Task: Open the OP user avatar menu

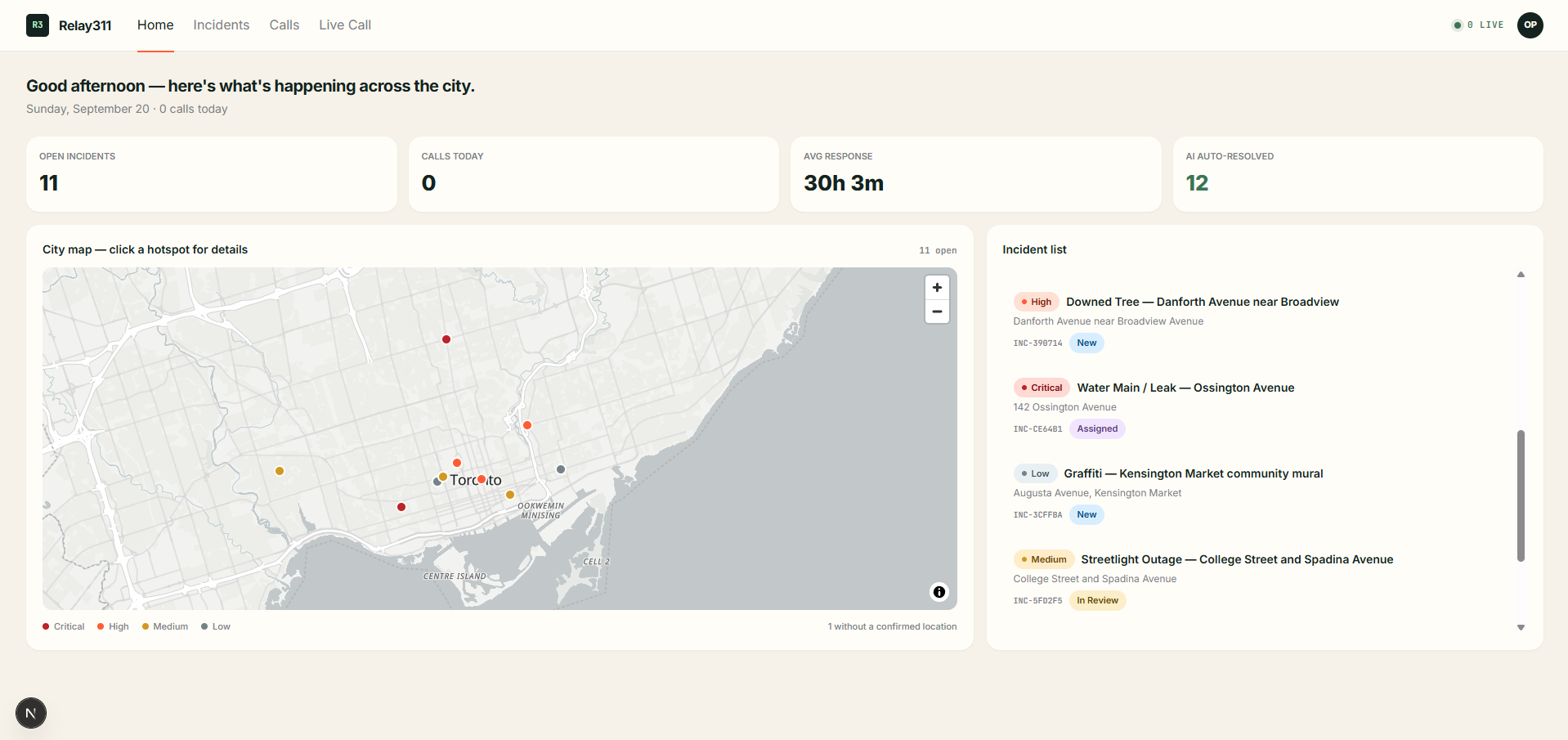Action: [1530, 25]
